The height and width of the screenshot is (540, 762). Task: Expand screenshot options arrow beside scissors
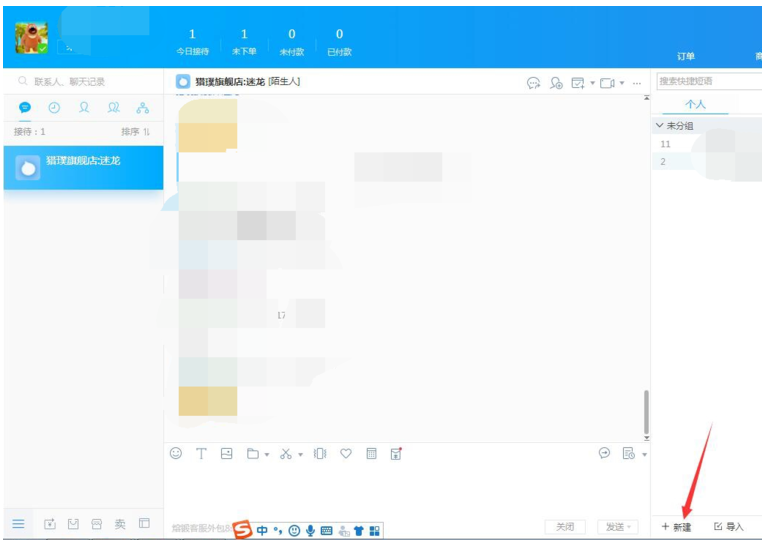point(300,455)
